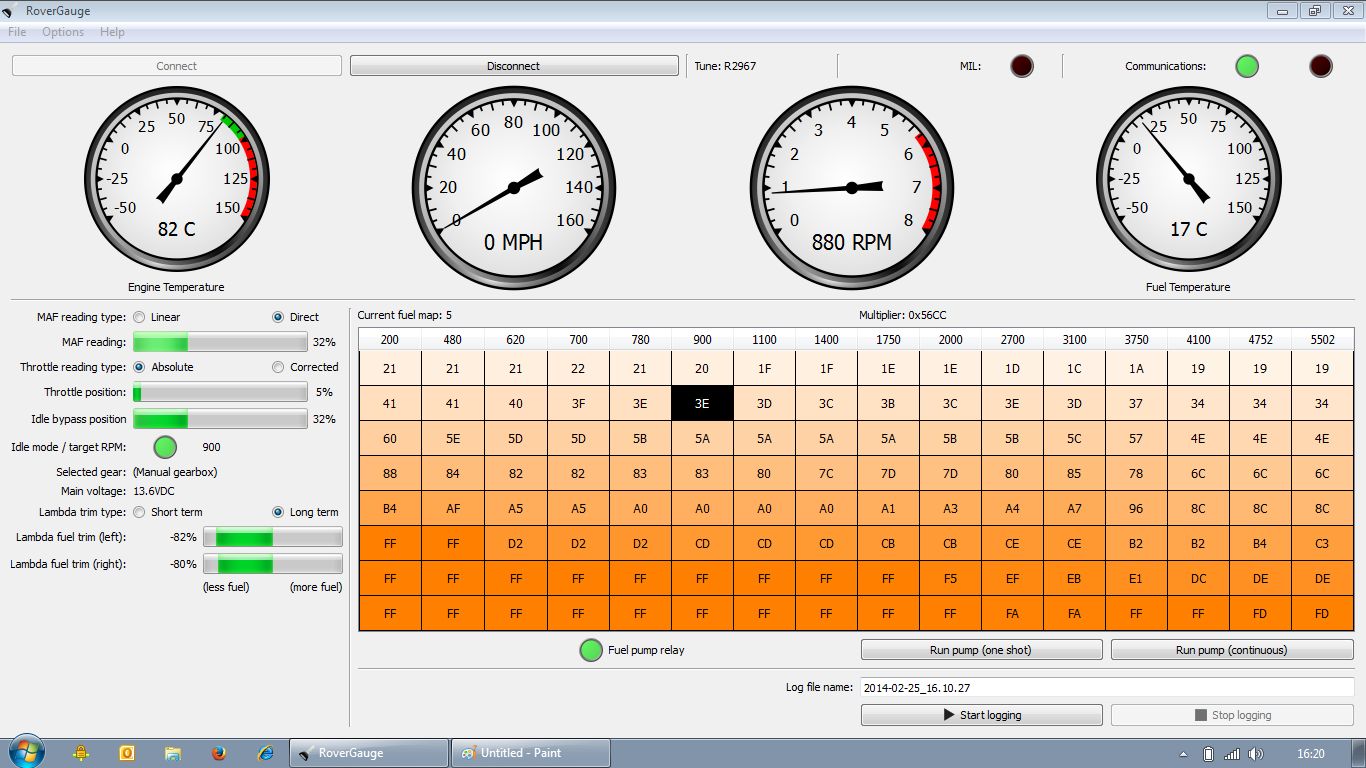Screen dimensions: 1366x768
Task: Click the 16:20 taskbar clock
Action: [1310, 754]
